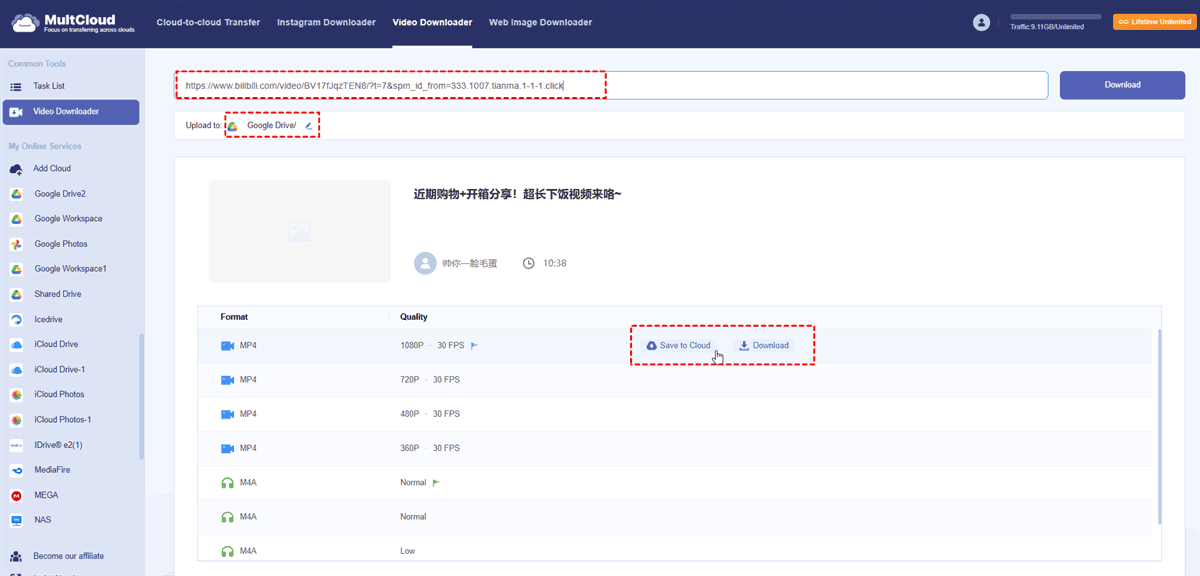
Task: Click the IDrive e2 icon
Action: coord(16,445)
